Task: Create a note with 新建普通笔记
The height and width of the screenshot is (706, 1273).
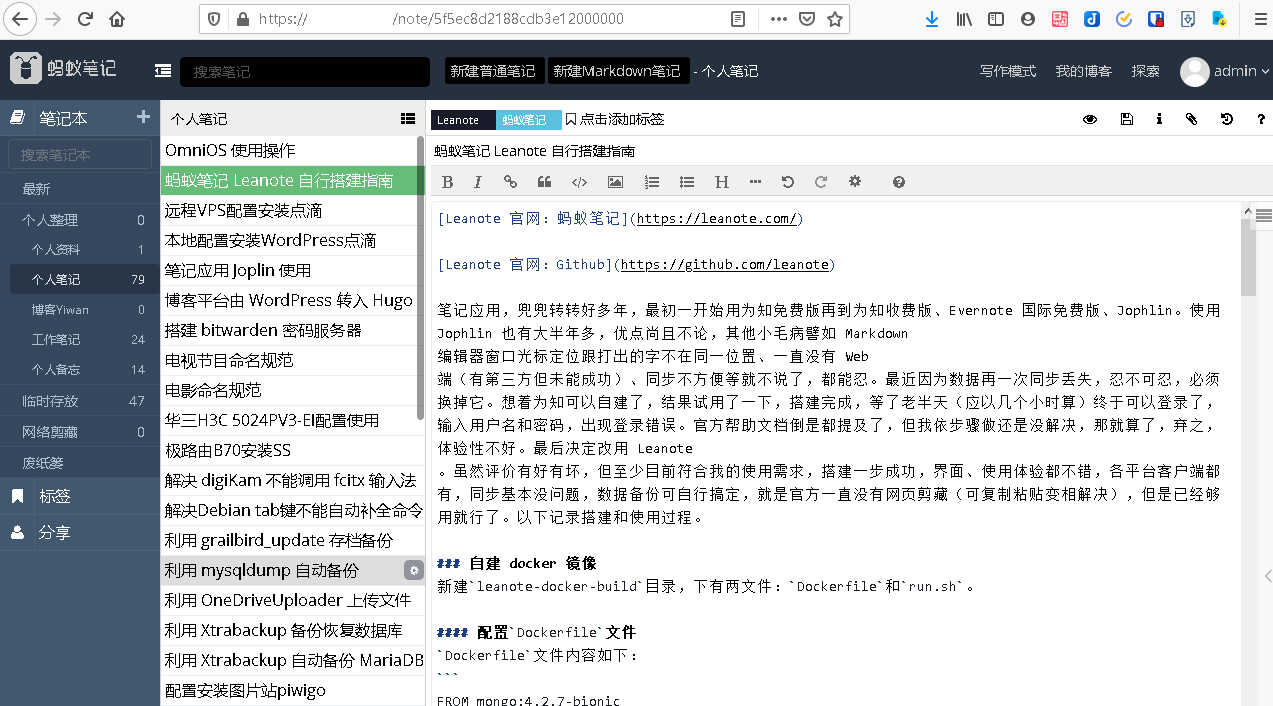Action: [x=494, y=71]
